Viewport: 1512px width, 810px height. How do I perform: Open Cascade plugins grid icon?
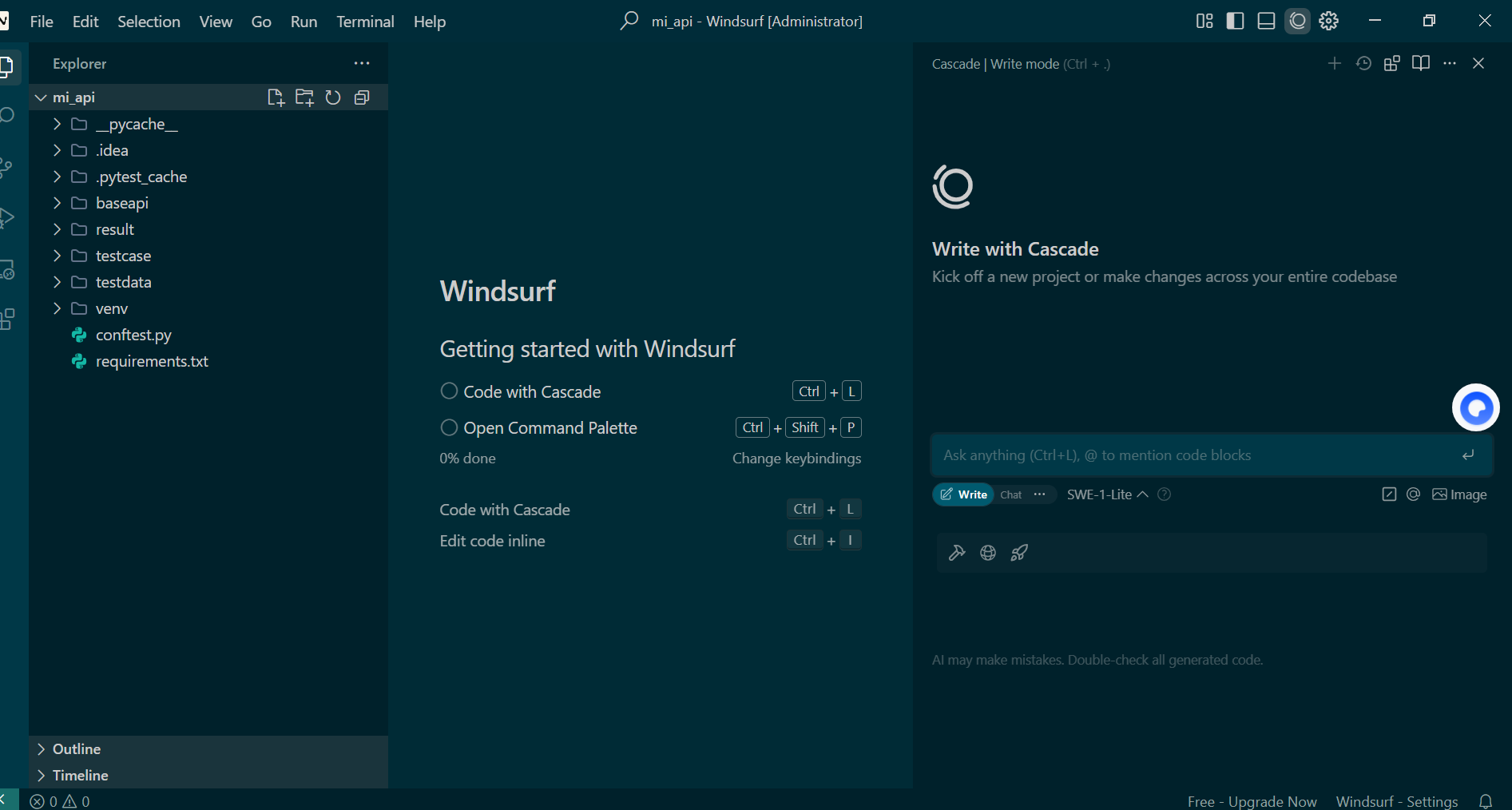click(1392, 63)
